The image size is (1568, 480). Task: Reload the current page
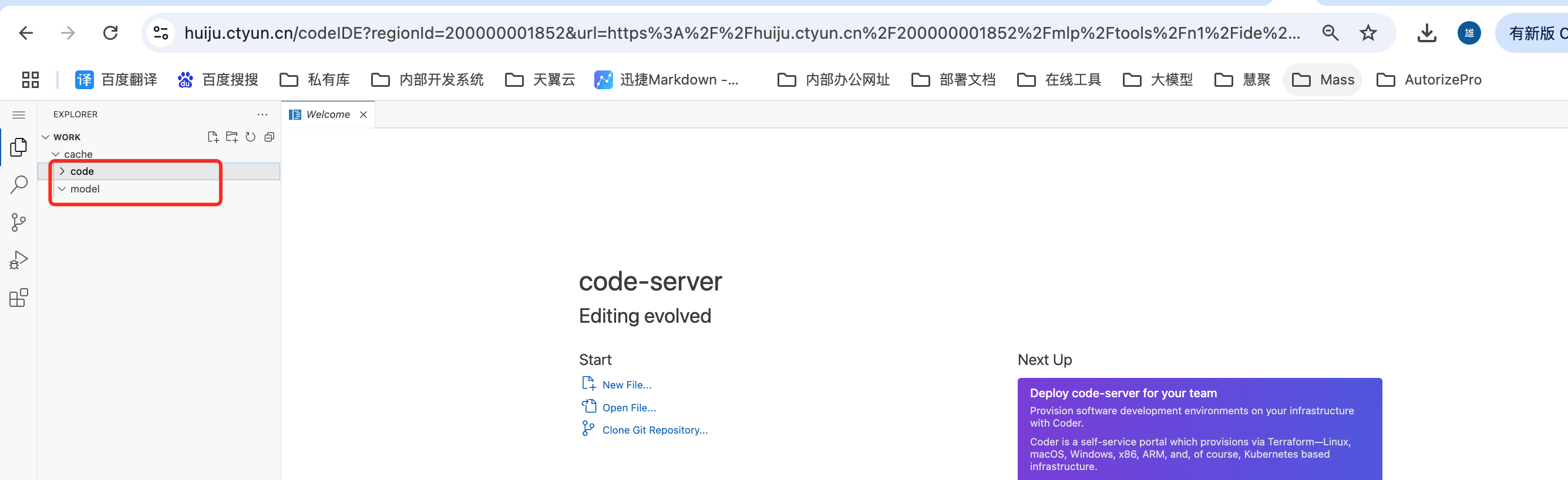pyautogui.click(x=110, y=33)
